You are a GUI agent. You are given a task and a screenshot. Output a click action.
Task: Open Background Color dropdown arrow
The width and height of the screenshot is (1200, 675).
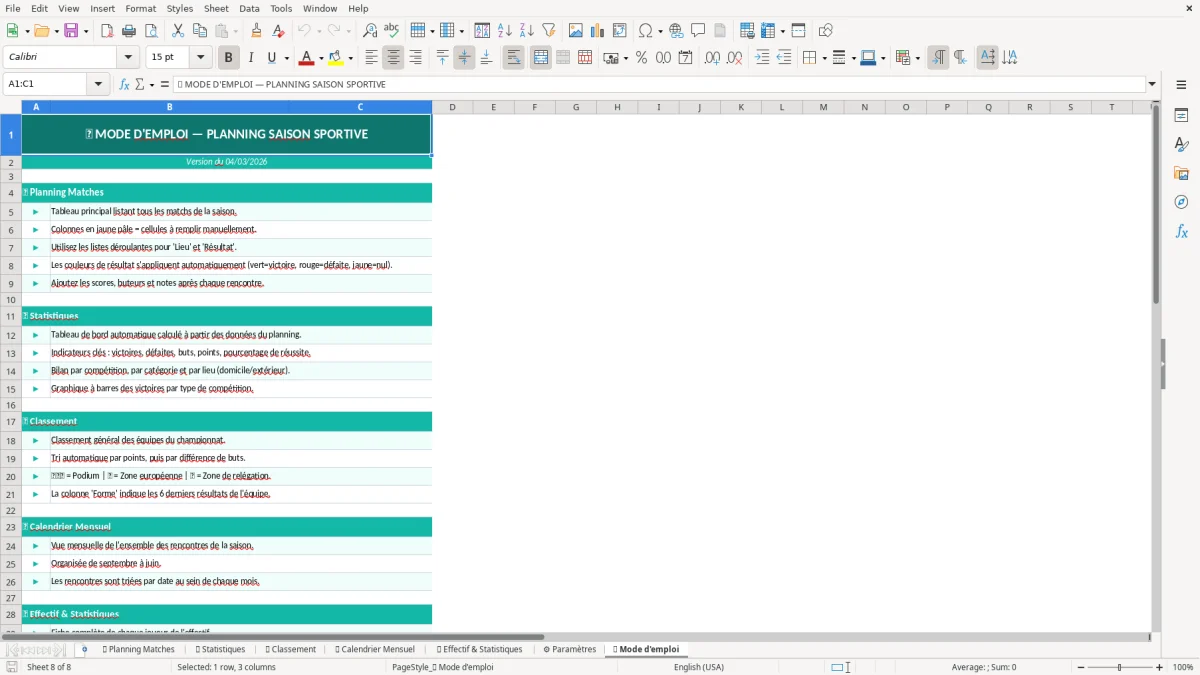click(x=350, y=58)
